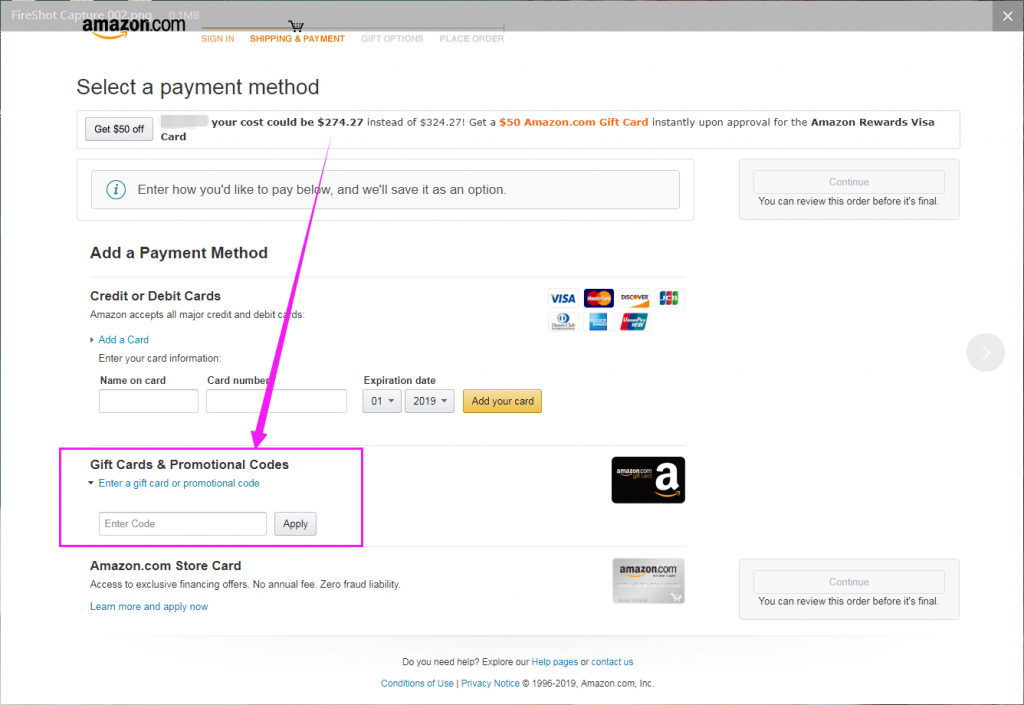The image size is (1024, 705).
Task: Click the FireShot Capture 002.png file name
Action: tap(82, 15)
